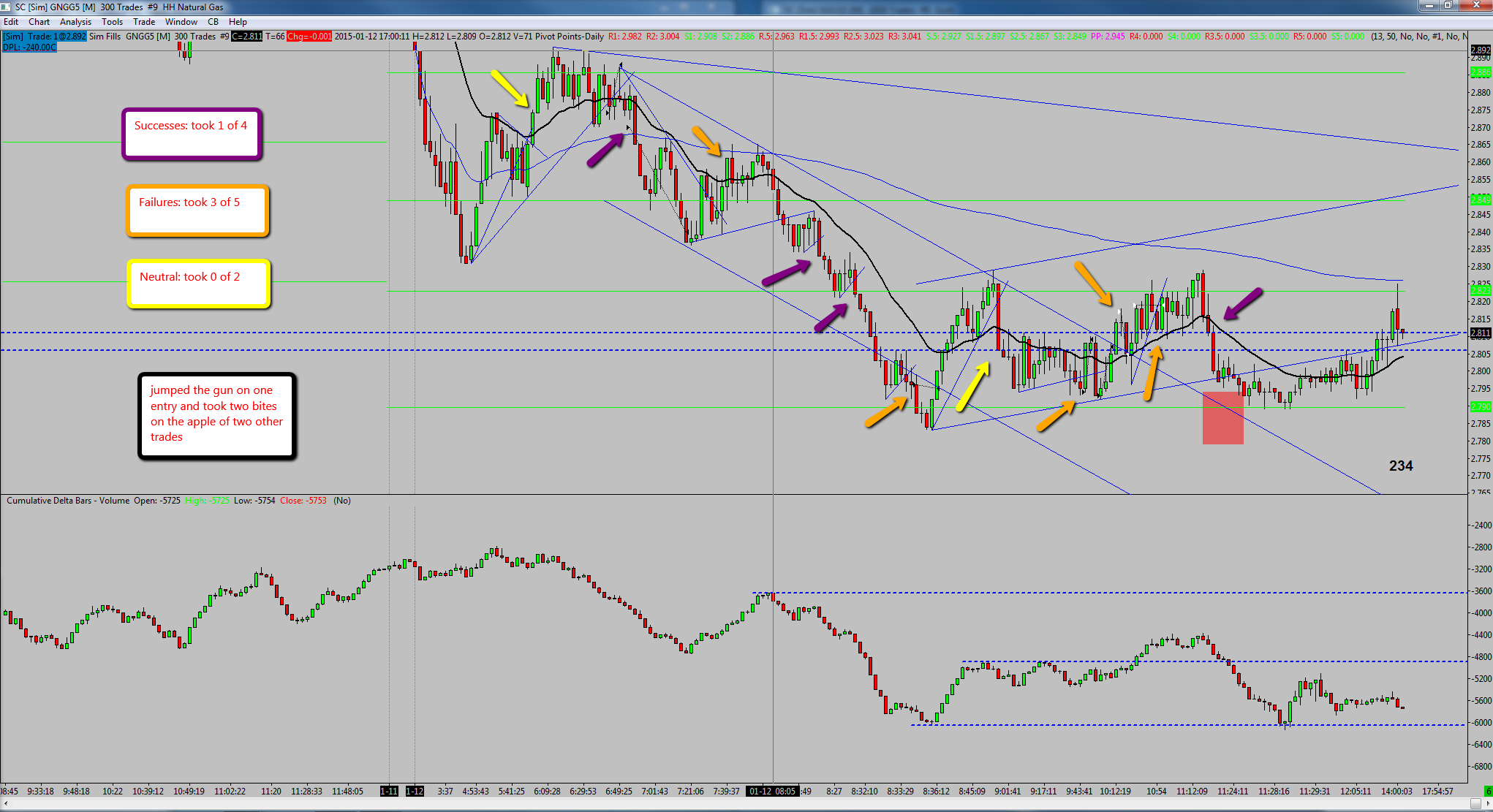Image resolution: width=1493 pixels, height=812 pixels.
Task: Click the "Low: -5754" delta value
Action: pyautogui.click(x=254, y=501)
